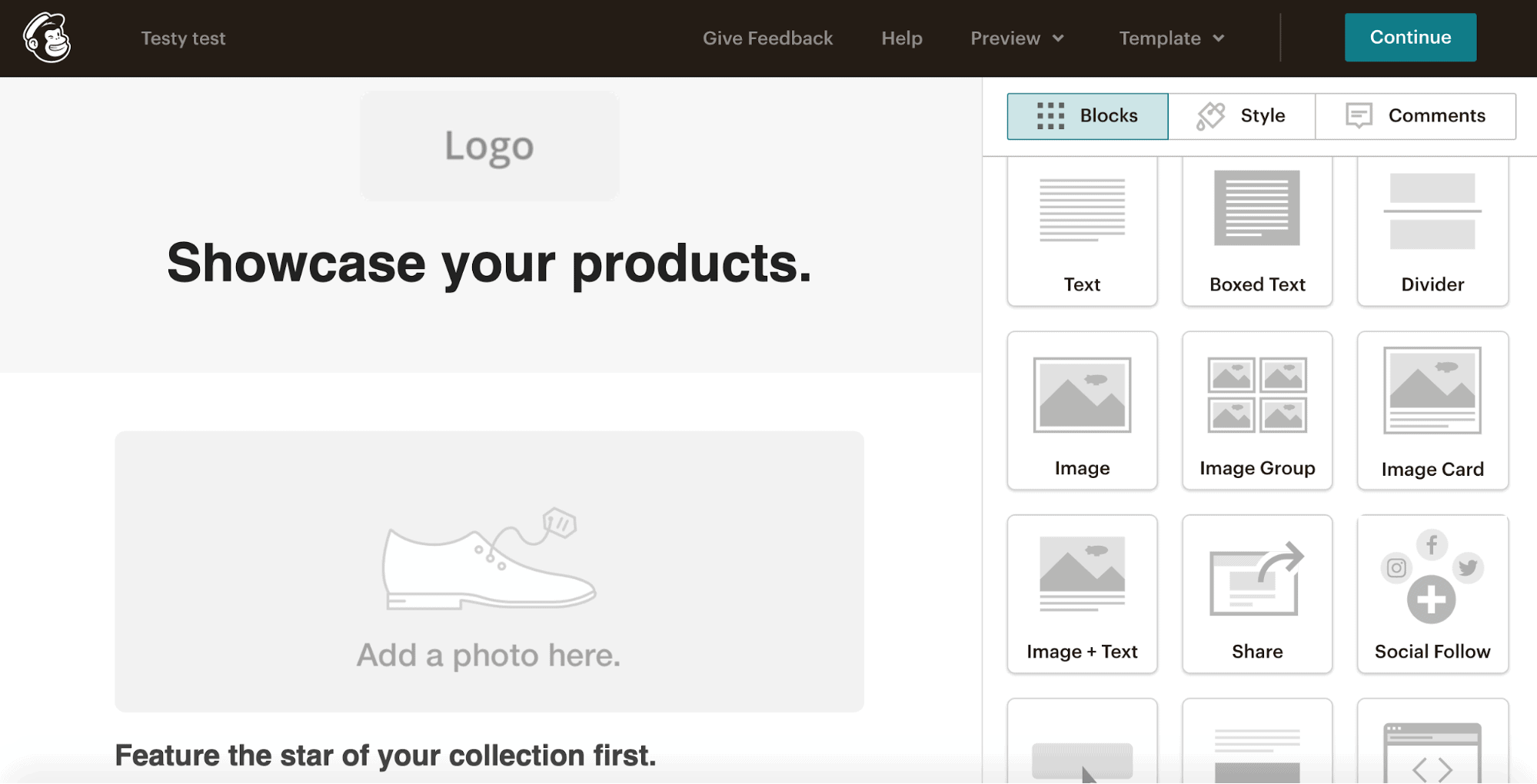The image size is (1537, 784).
Task: Click the Continue button
Action: [x=1410, y=37]
